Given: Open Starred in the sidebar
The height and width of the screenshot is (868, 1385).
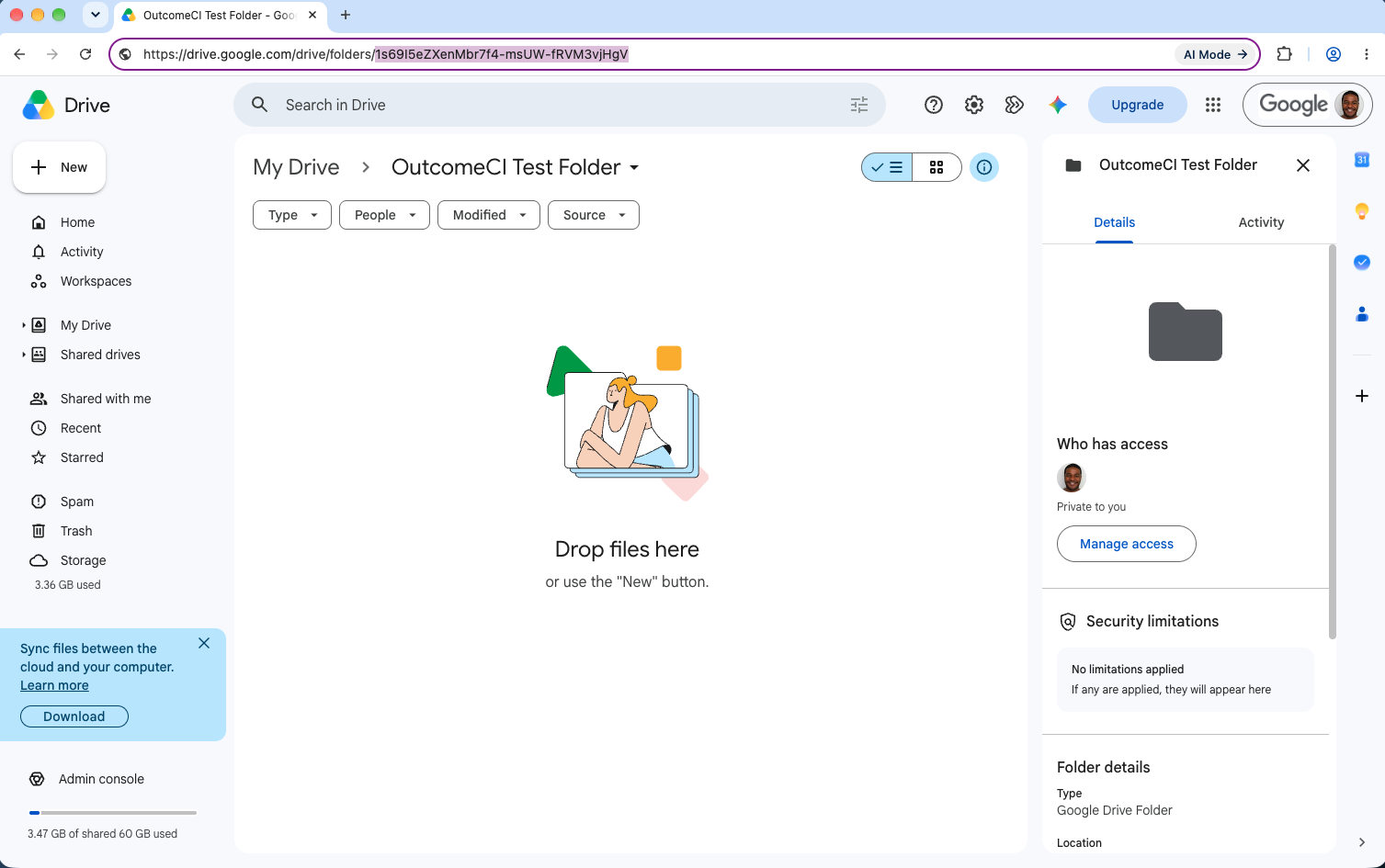Looking at the screenshot, I should tap(82, 457).
